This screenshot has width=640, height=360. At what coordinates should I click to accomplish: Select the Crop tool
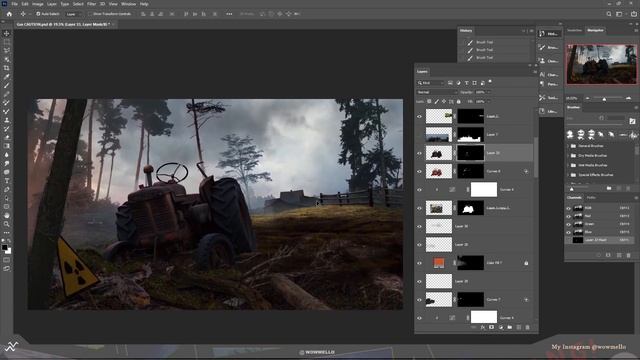[7, 68]
